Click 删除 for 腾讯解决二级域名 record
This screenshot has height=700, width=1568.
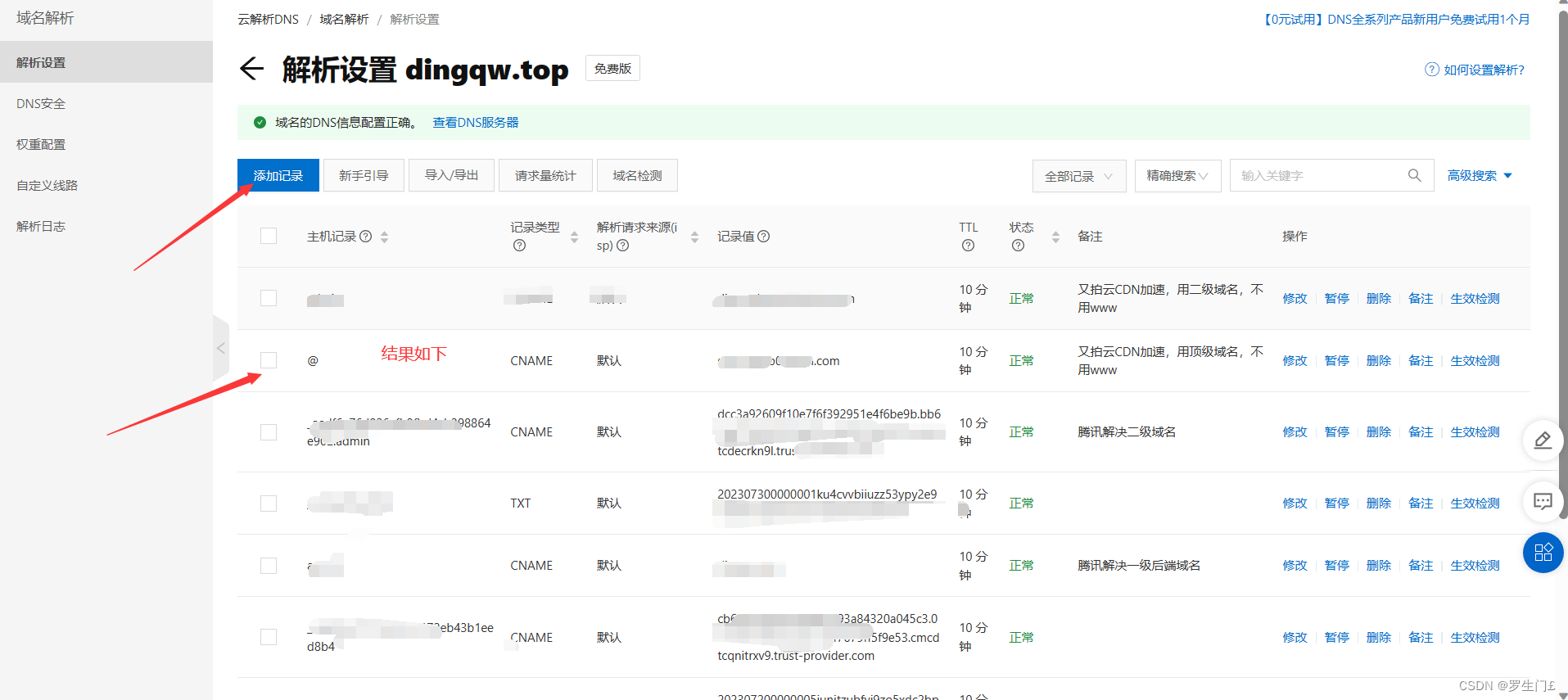click(1378, 431)
